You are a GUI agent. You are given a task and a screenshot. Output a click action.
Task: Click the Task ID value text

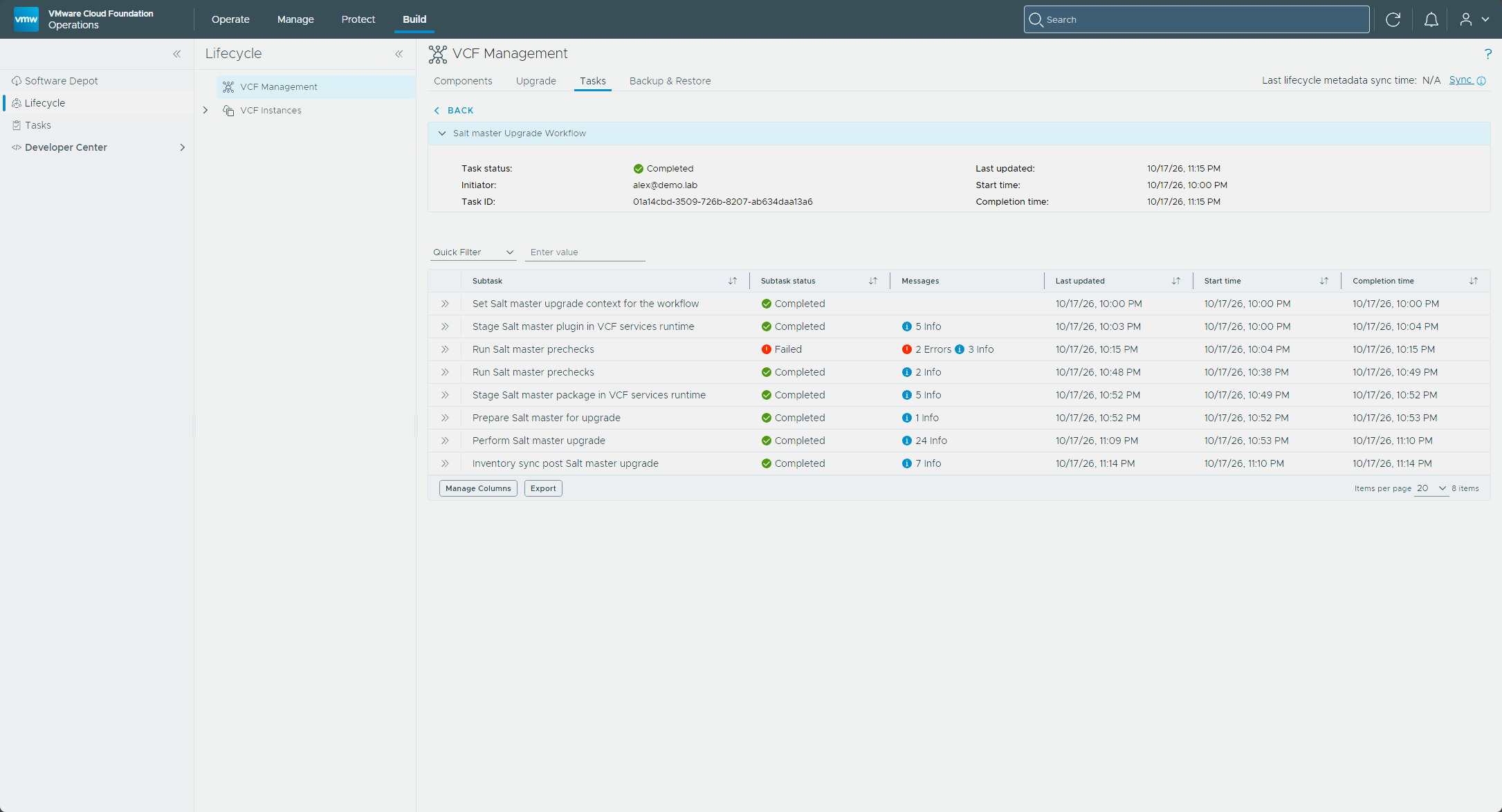(x=722, y=202)
